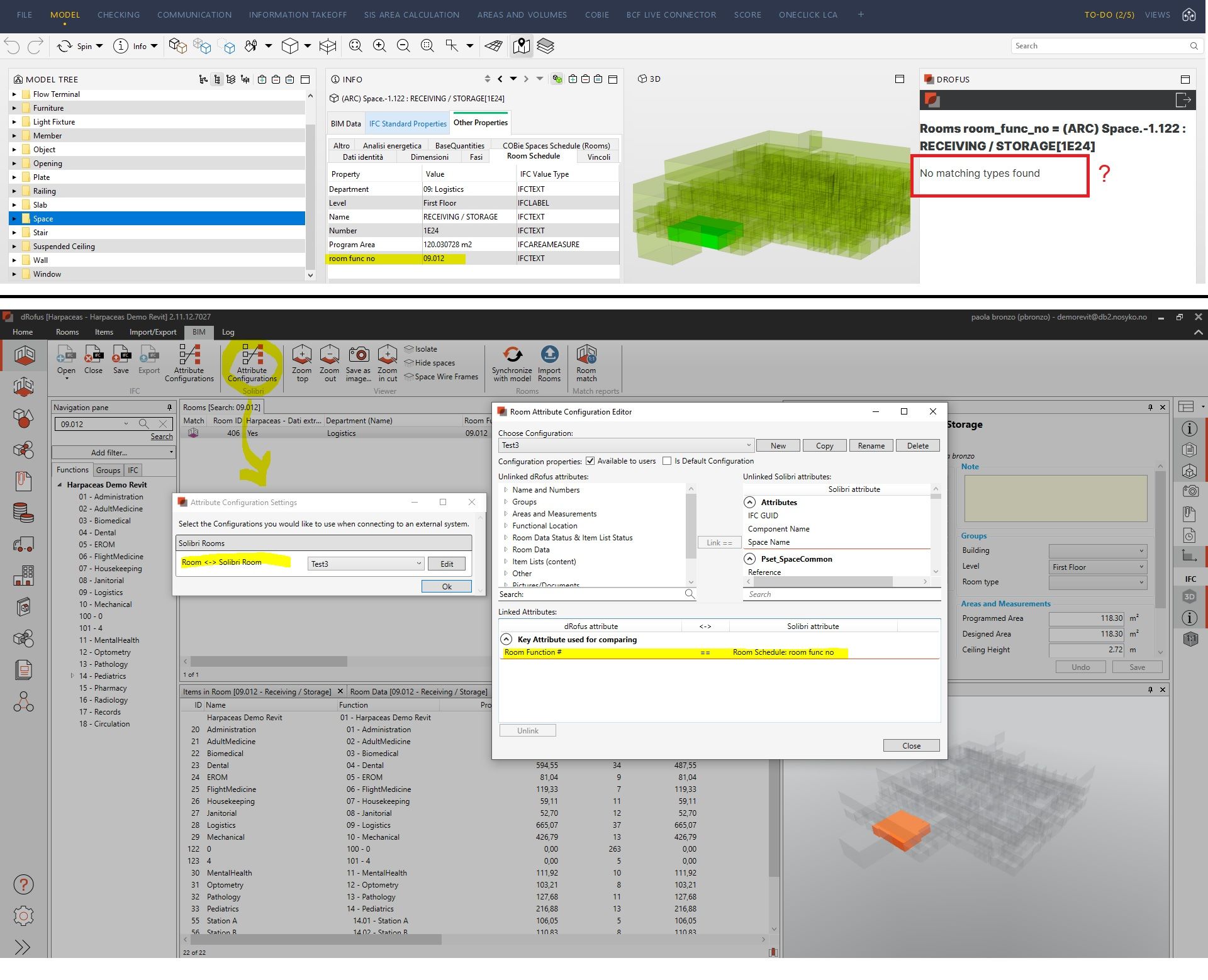Screen dimensions: 1208x980
Task: Click the Note text area
Action: [x=1056, y=498]
